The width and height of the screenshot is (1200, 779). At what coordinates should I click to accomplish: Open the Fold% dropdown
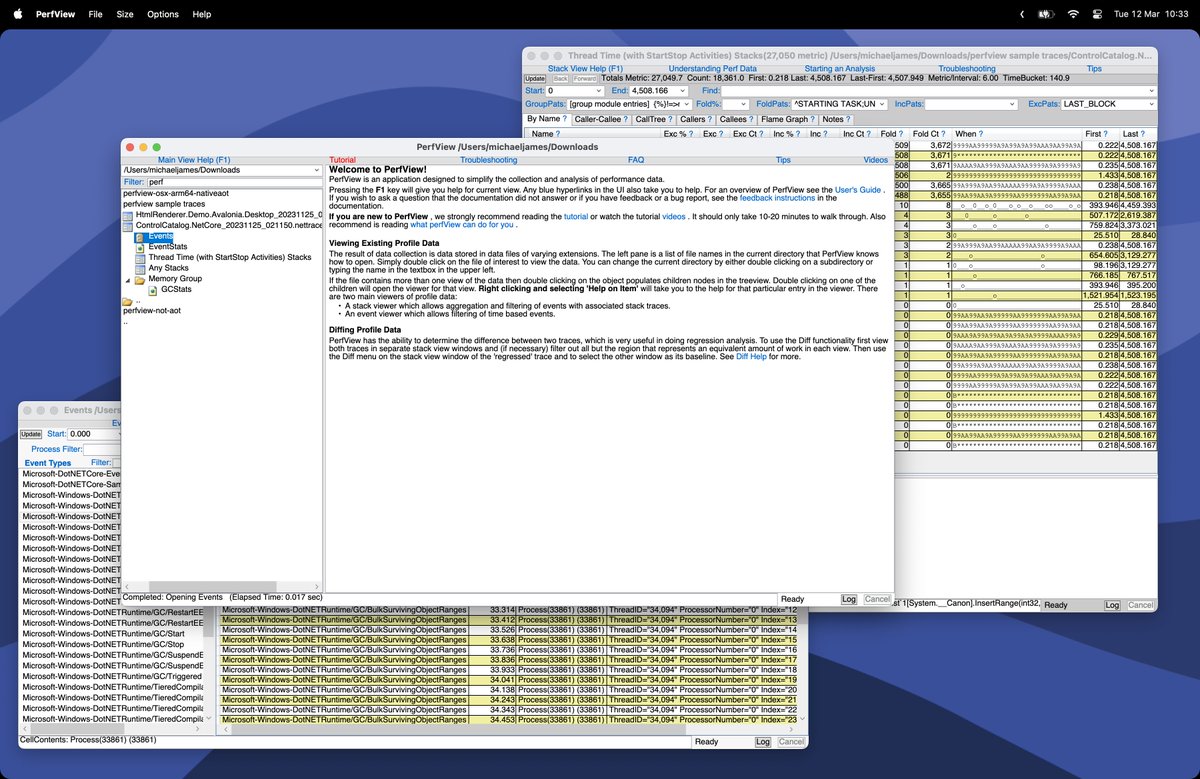point(744,104)
